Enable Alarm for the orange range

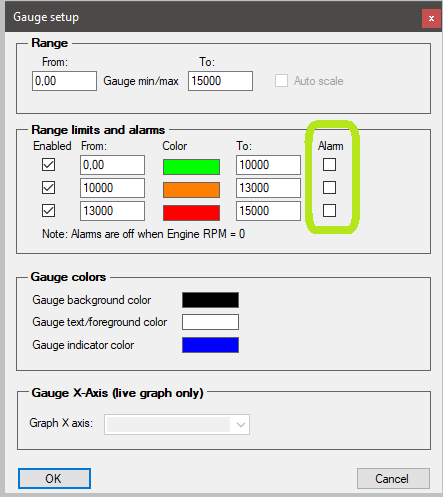coord(329,187)
